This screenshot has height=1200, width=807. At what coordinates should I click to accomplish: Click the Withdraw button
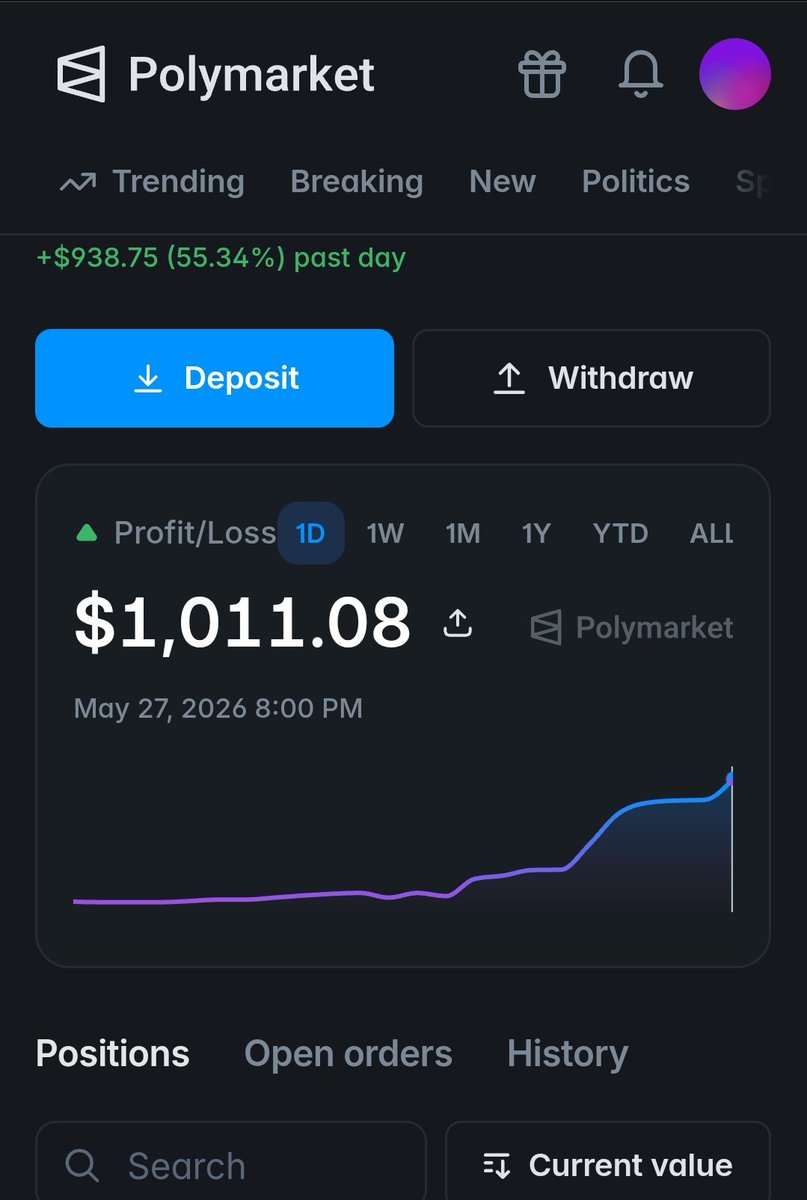pyautogui.click(x=591, y=378)
